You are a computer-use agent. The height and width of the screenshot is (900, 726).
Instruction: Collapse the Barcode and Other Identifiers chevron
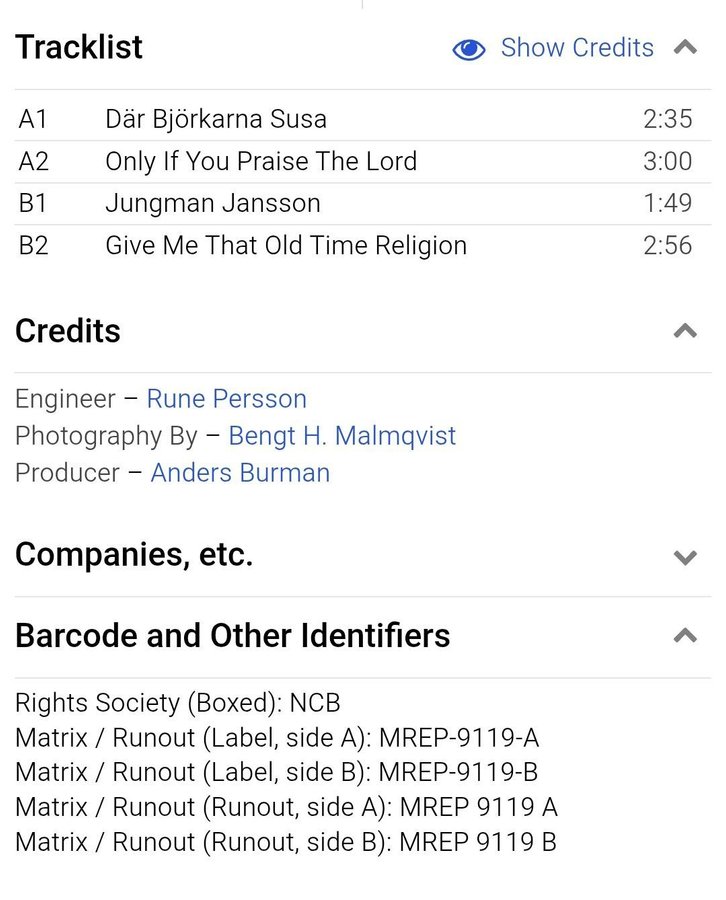pyautogui.click(x=685, y=635)
